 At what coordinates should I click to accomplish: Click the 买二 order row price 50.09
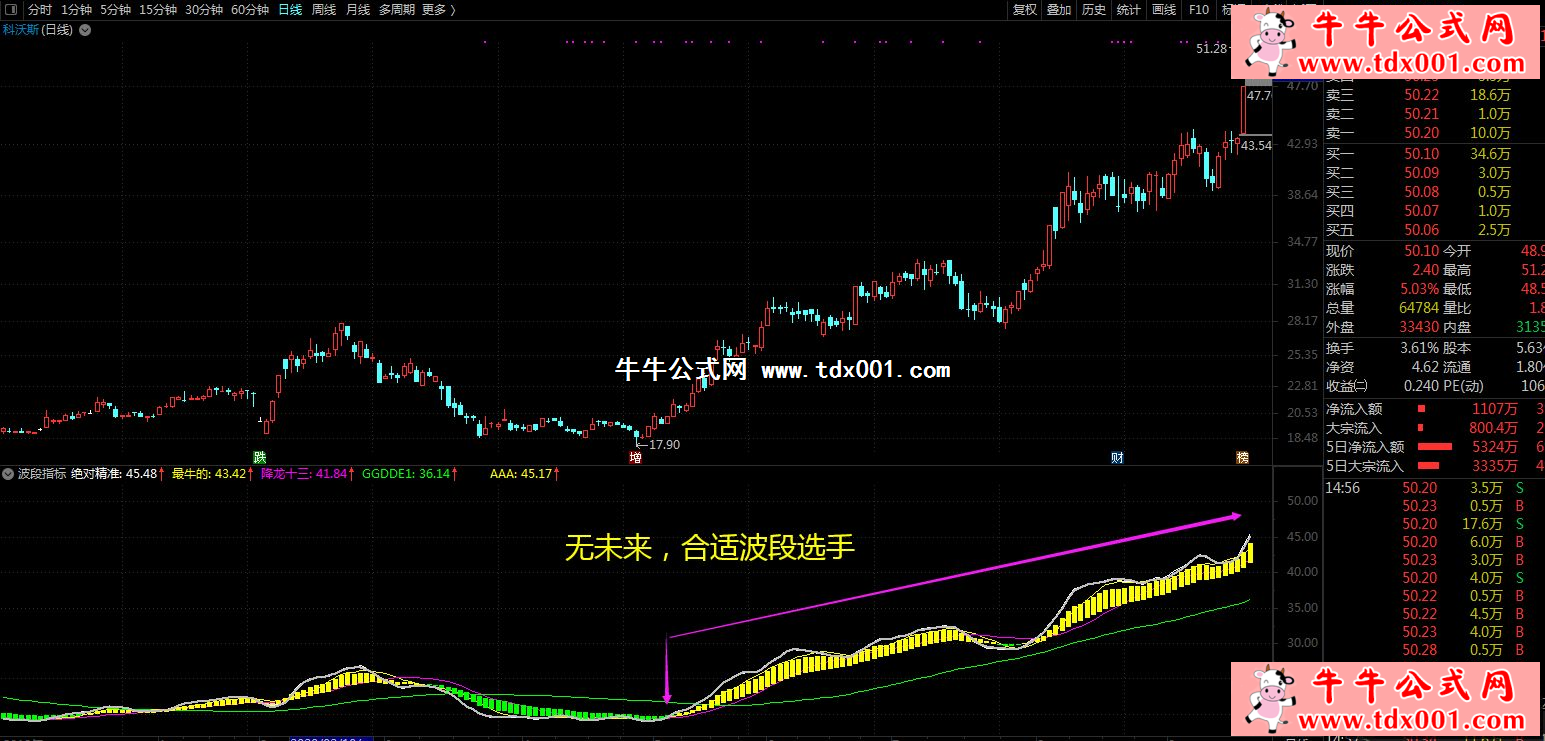1422,173
